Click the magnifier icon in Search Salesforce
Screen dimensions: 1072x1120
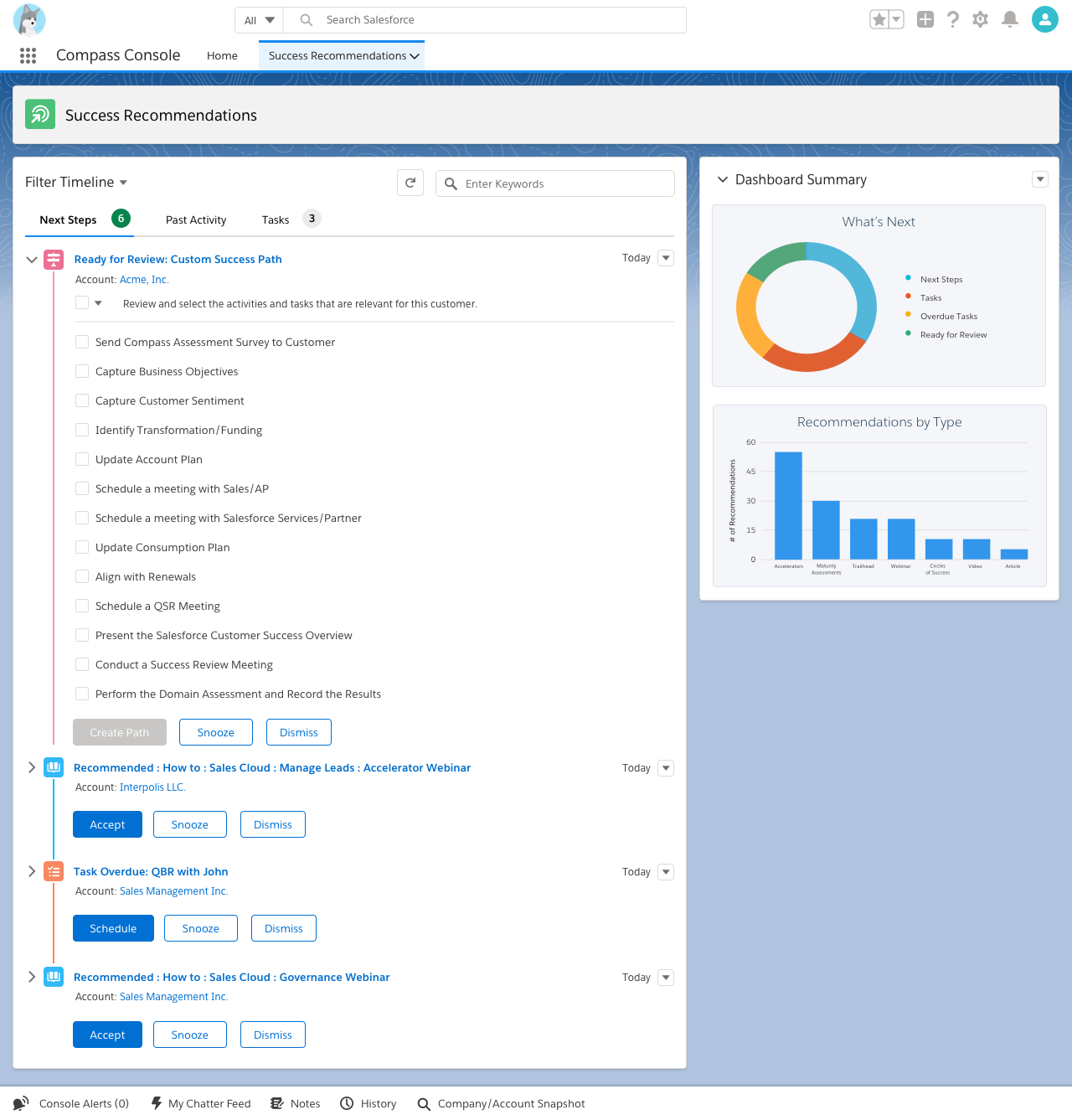[x=307, y=20]
